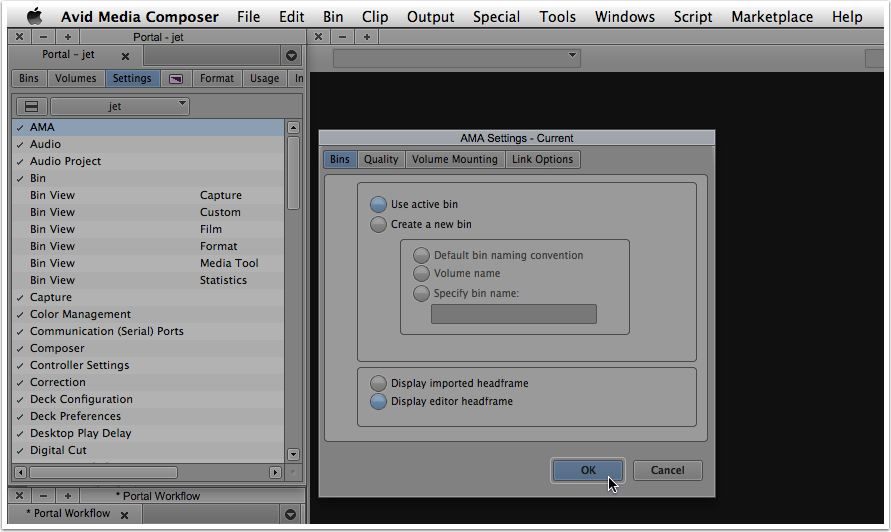Open the Special menu
The width and height of the screenshot is (891, 532).
496,17
